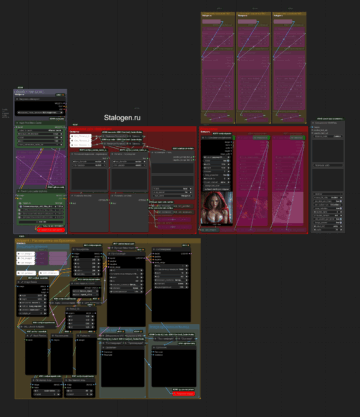Click the Stalogen.ru title text
The image size is (360, 417).
point(122,118)
